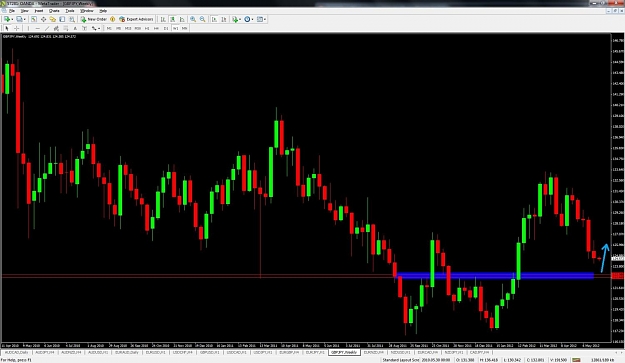Select the M15 timeframe button
The height and width of the screenshot is (363, 625).
coord(128,28)
